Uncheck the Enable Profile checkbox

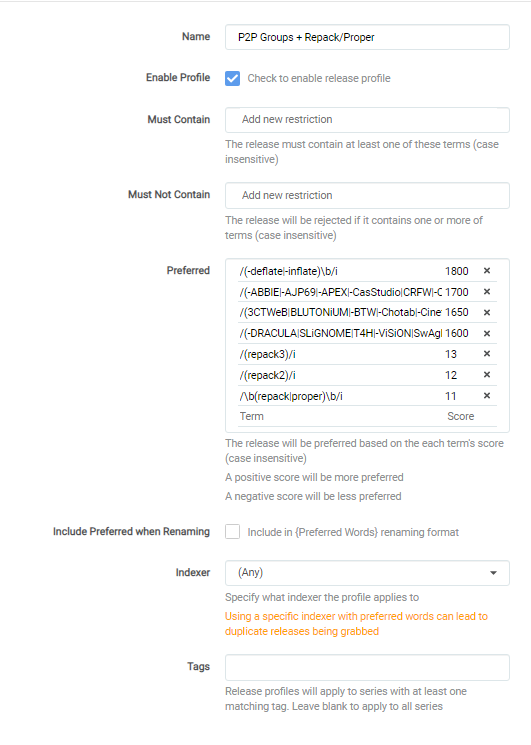click(x=232, y=78)
